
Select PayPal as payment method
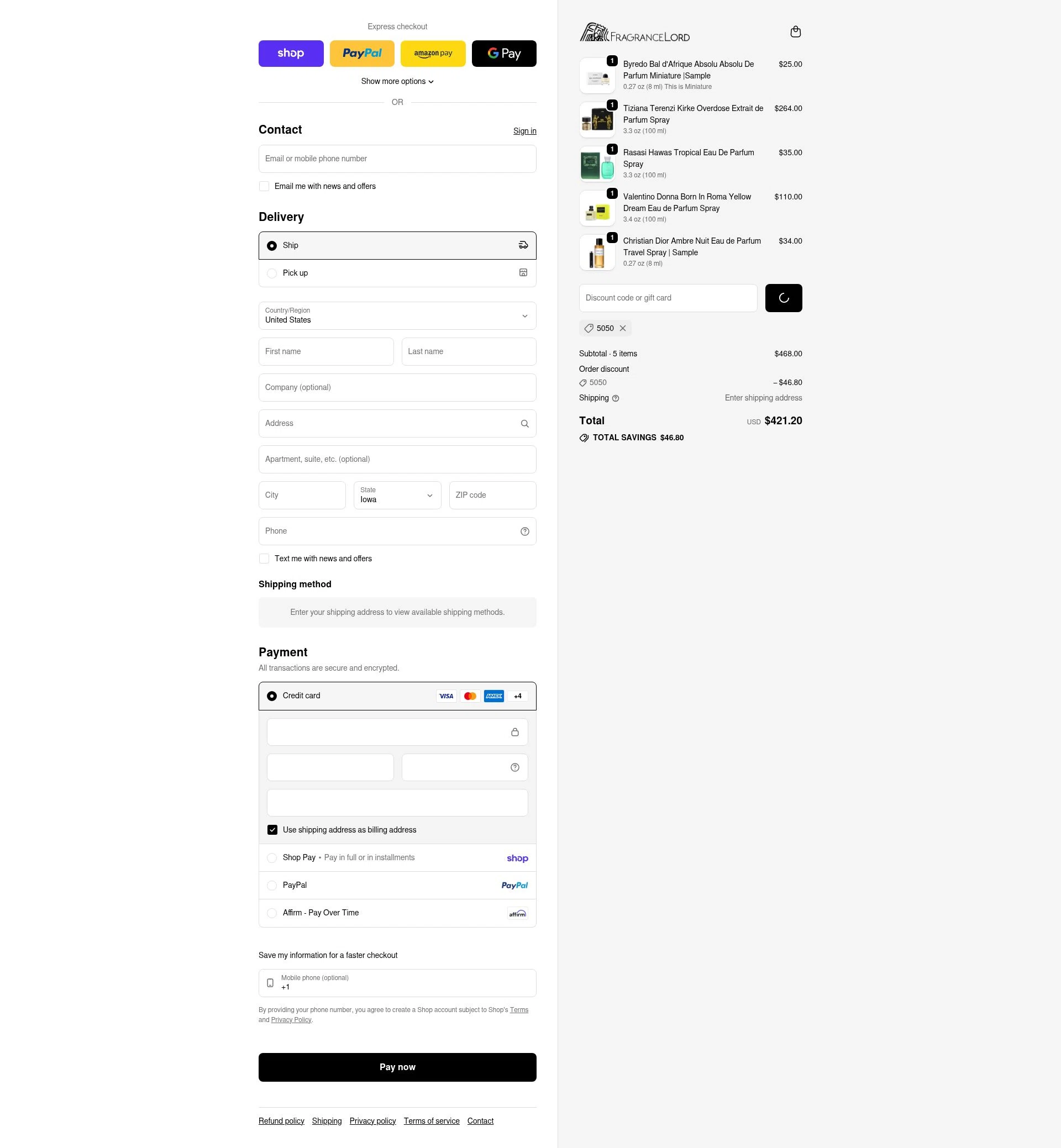pyautogui.click(x=397, y=886)
